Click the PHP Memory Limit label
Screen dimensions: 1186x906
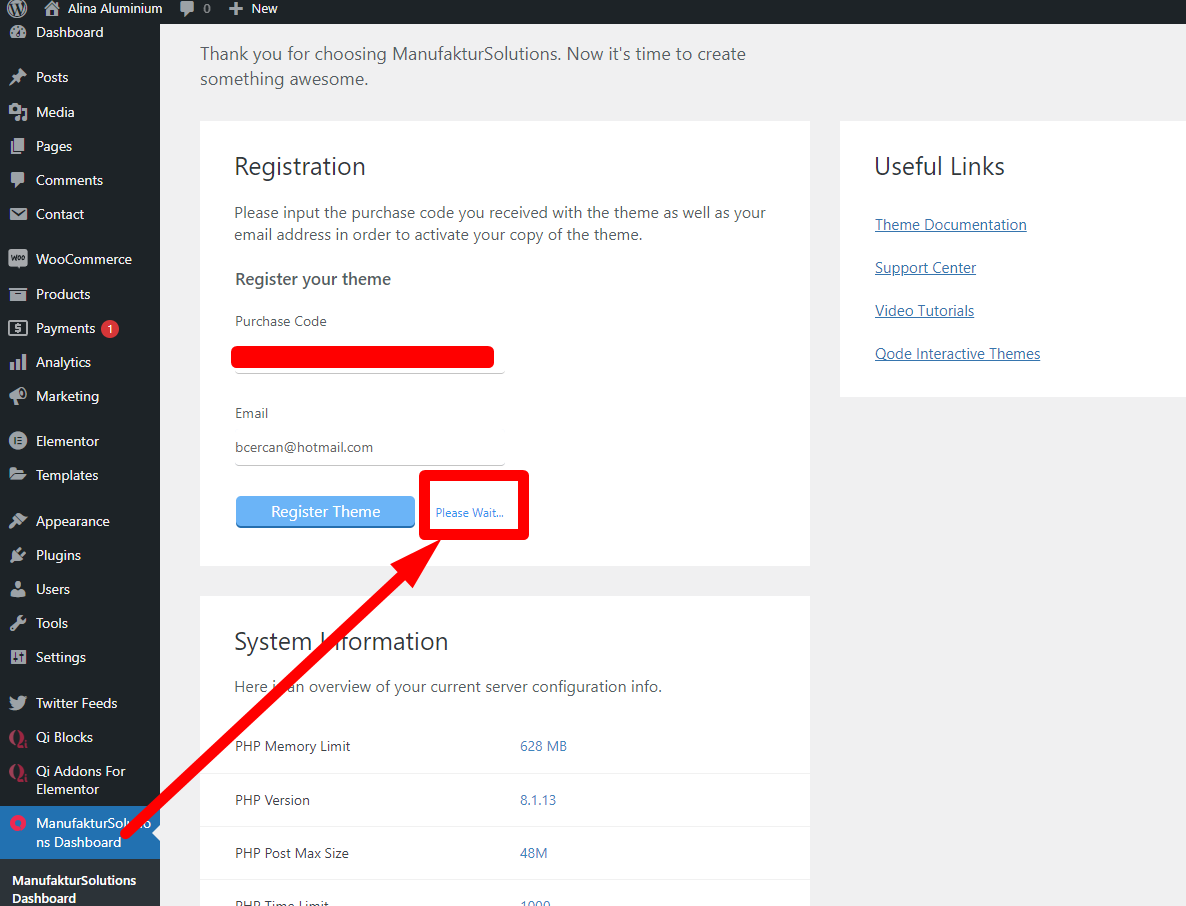pos(293,746)
